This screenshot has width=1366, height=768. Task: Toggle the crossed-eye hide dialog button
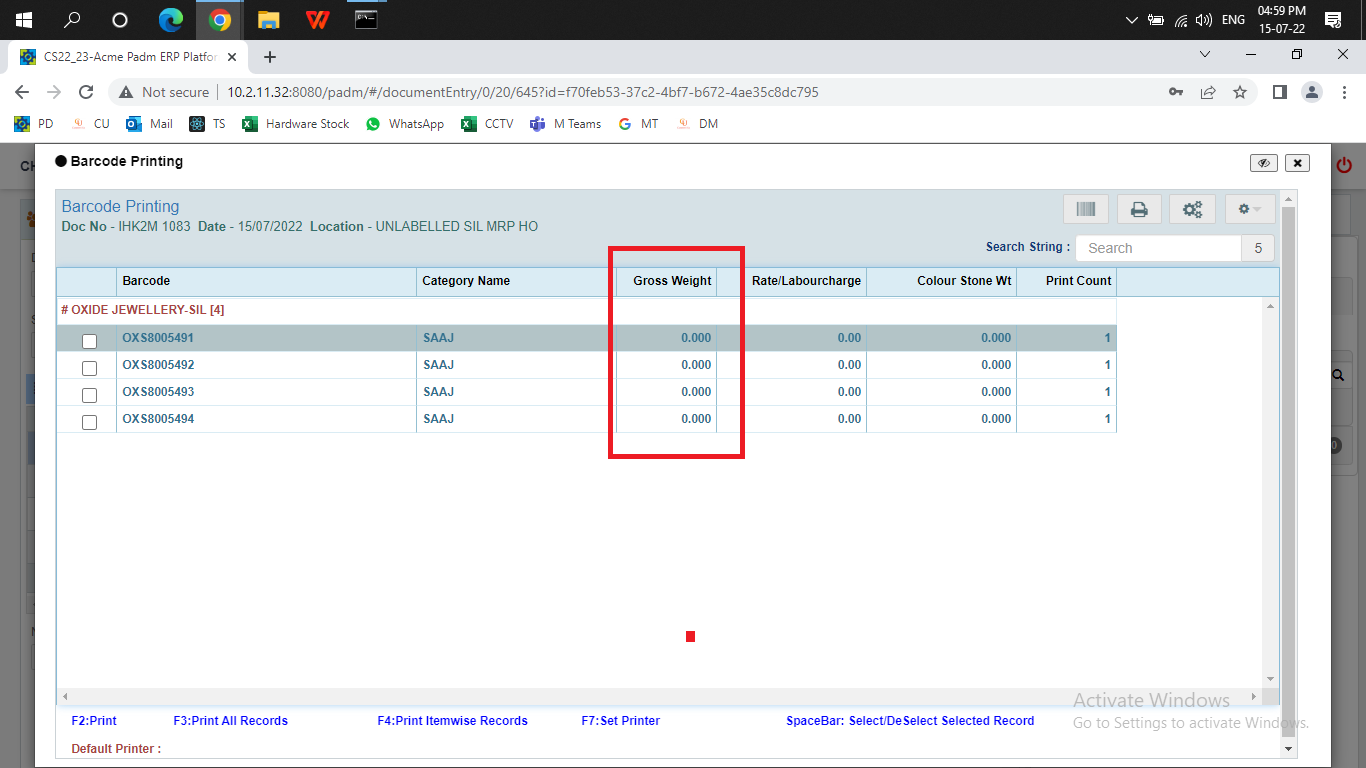pyautogui.click(x=1264, y=163)
